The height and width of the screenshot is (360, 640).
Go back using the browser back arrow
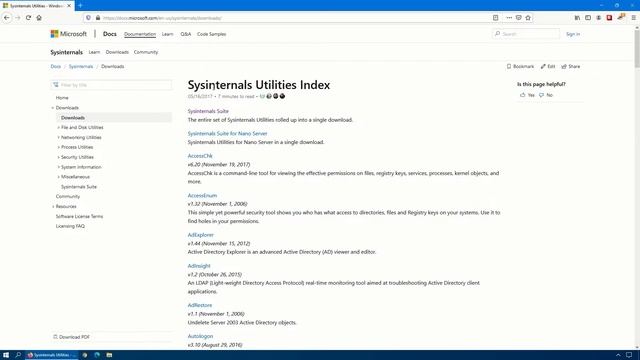point(7,18)
